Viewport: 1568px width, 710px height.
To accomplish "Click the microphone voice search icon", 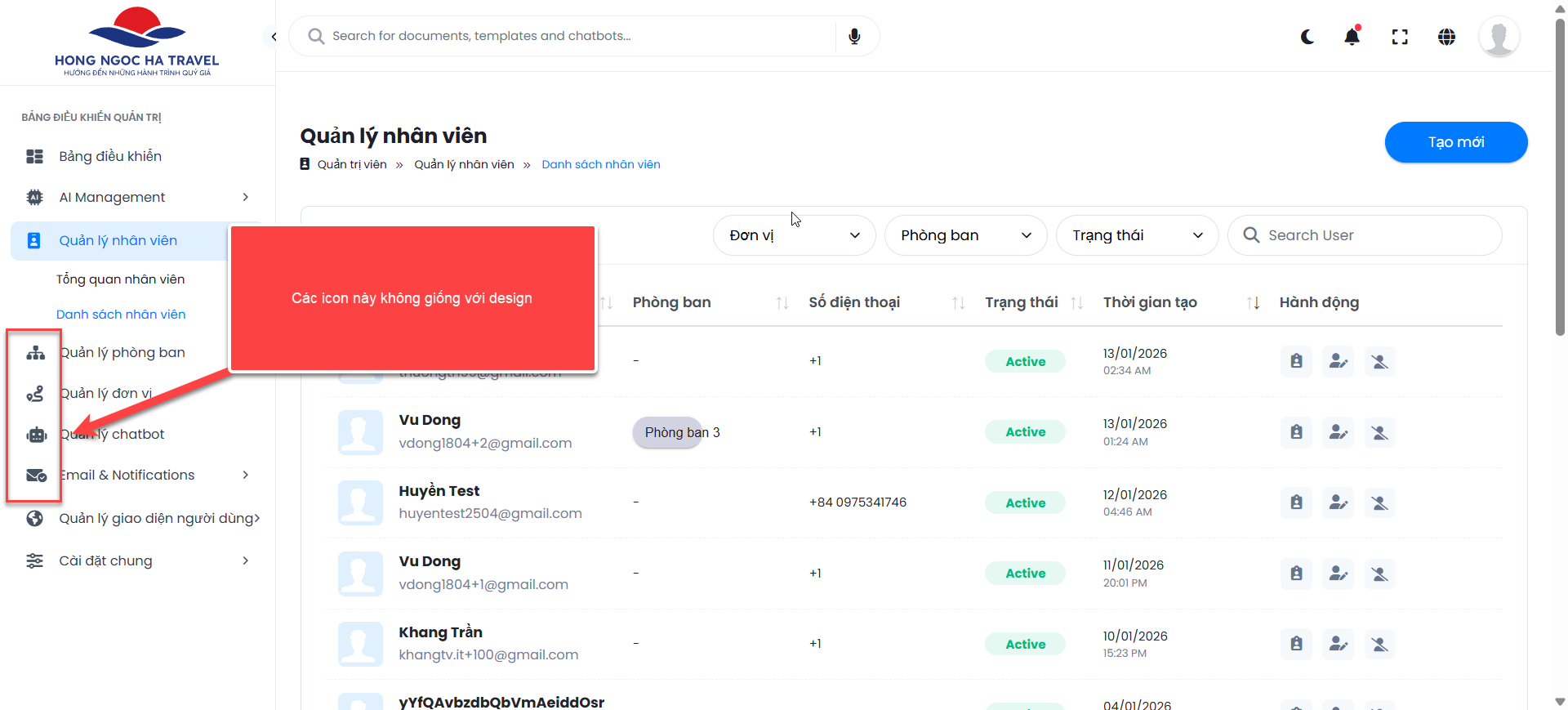I will (854, 37).
